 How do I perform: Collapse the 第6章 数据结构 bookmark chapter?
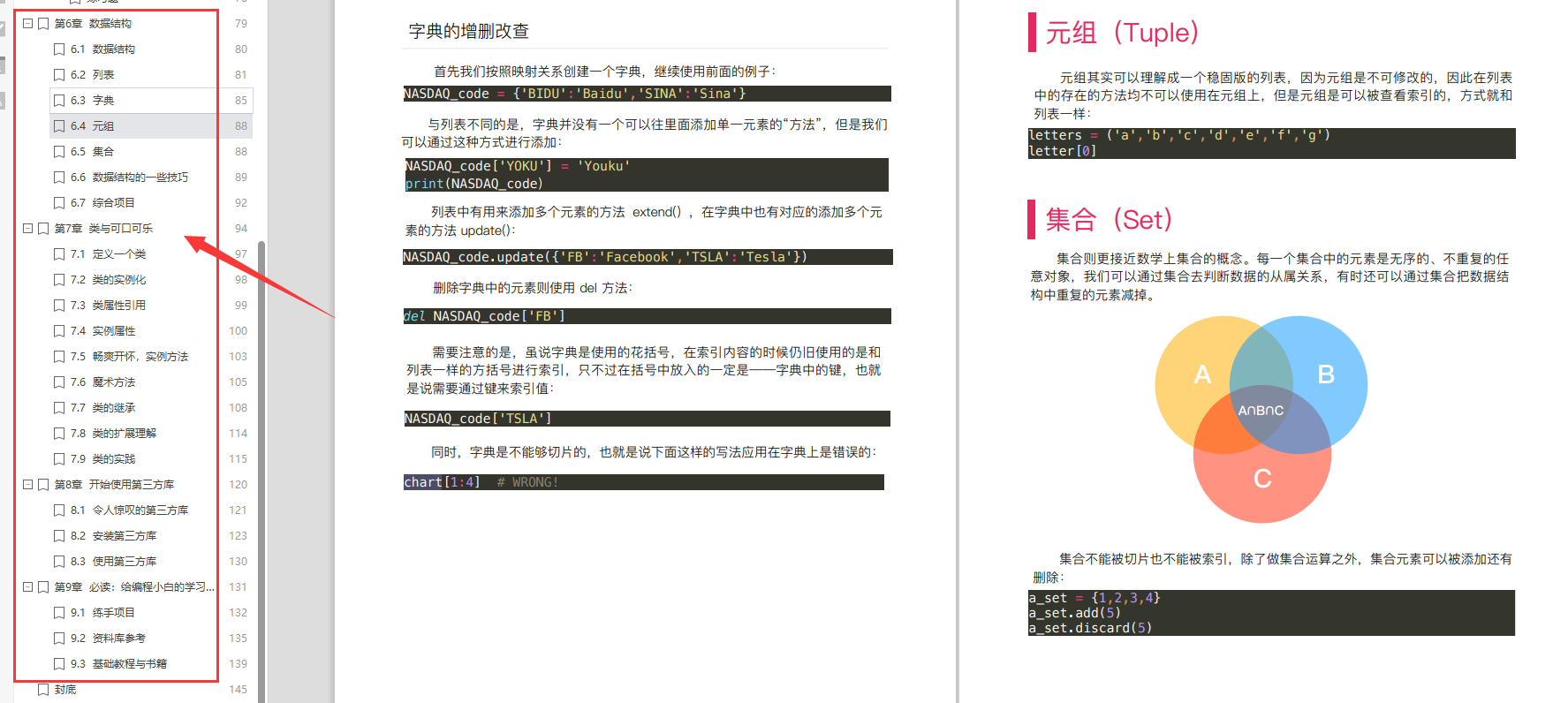pyautogui.click(x=27, y=24)
